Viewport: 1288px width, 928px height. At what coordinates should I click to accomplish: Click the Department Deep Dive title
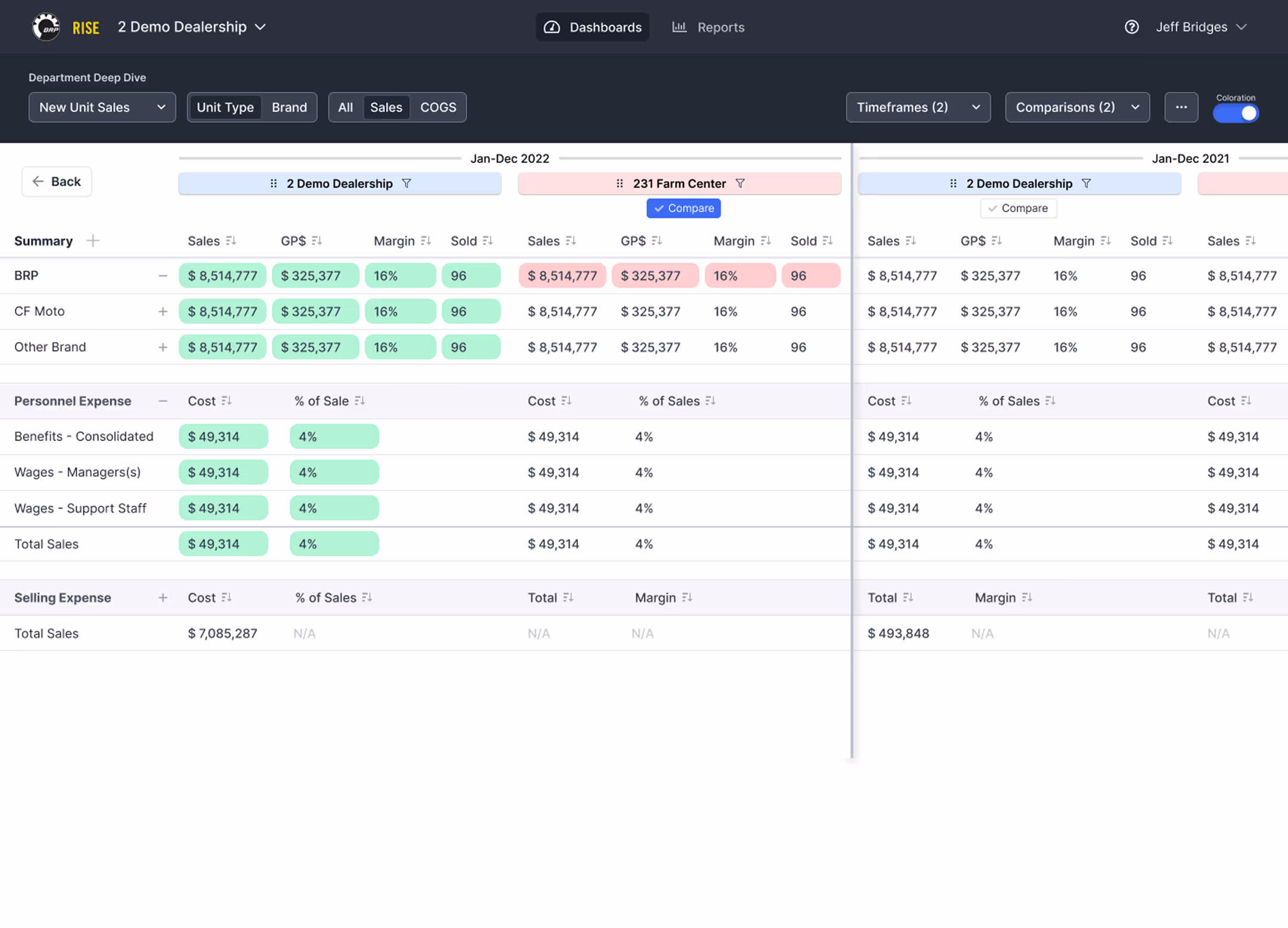pos(88,77)
